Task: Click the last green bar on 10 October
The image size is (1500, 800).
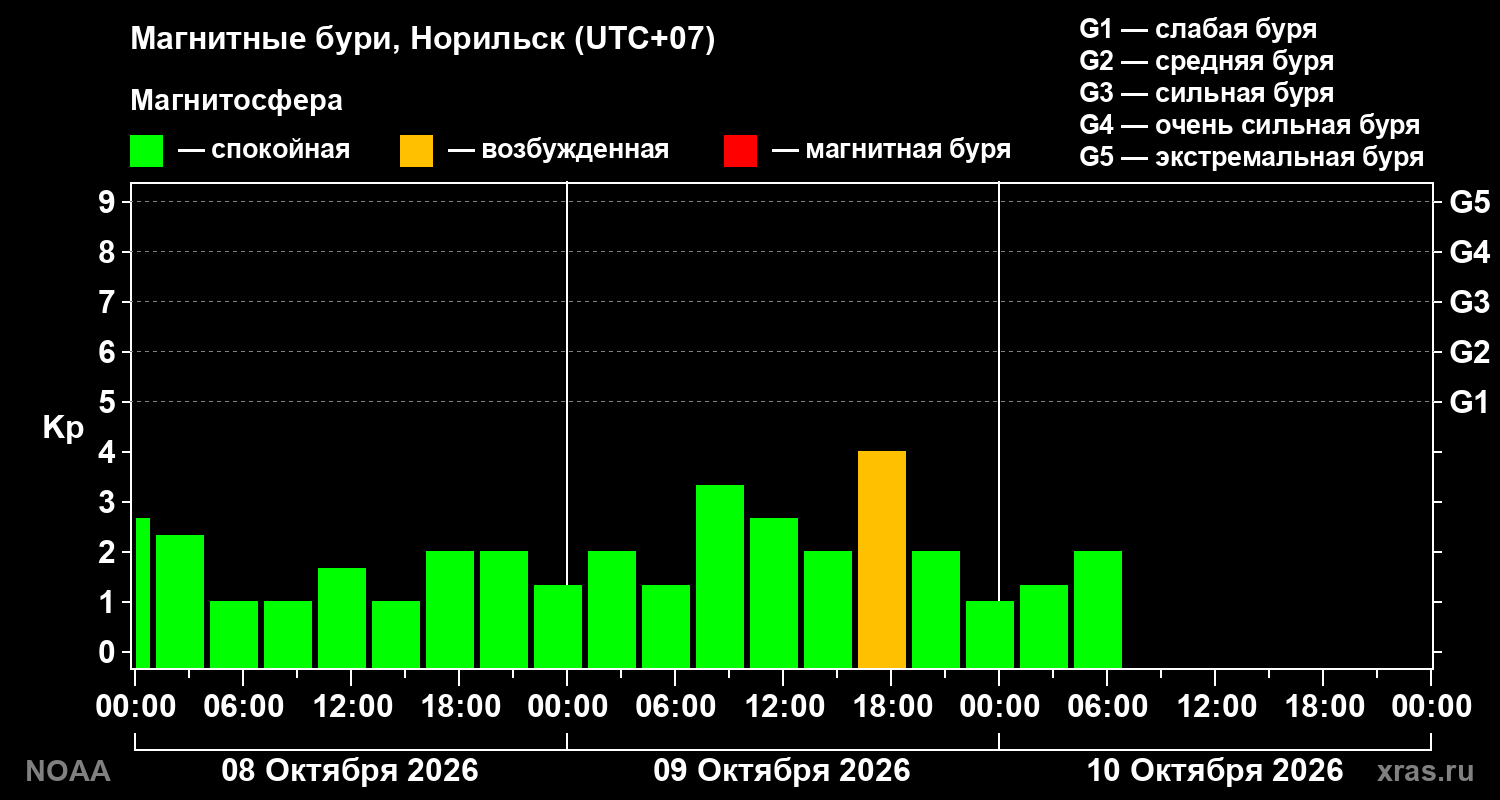Action: point(1098,609)
